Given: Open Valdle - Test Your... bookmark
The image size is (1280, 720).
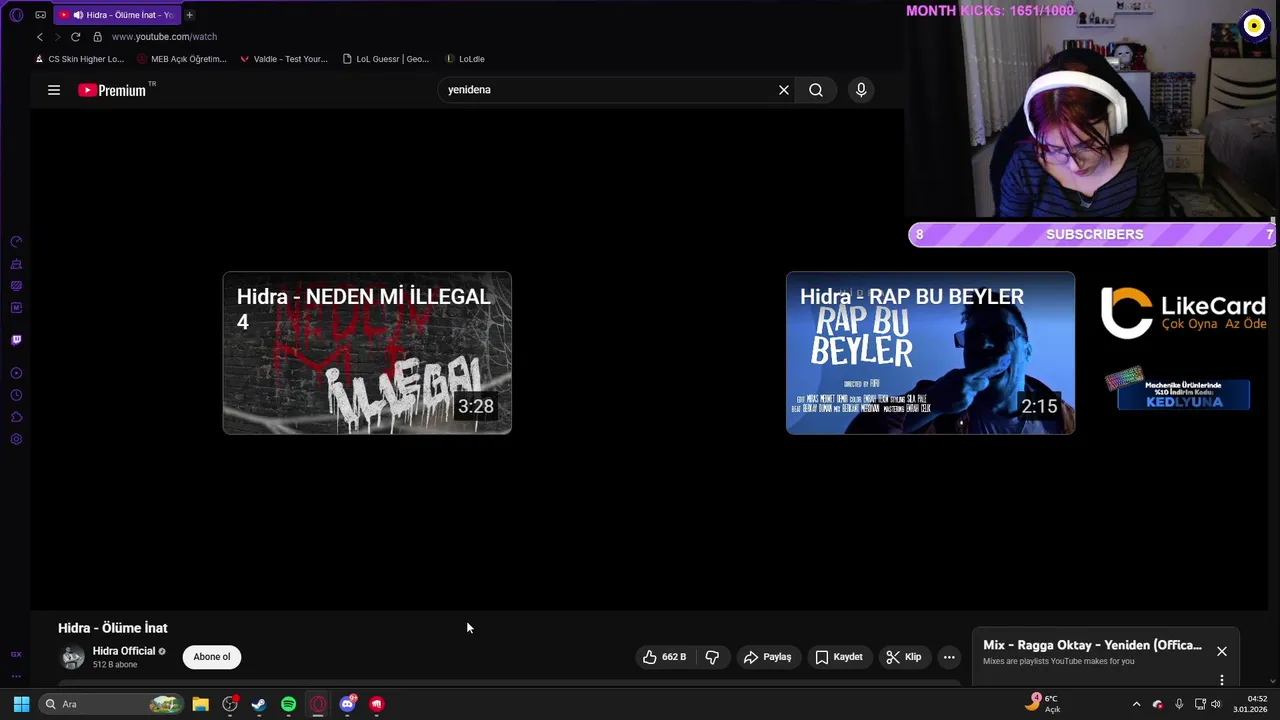Looking at the screenshot, I should [283, 59].
